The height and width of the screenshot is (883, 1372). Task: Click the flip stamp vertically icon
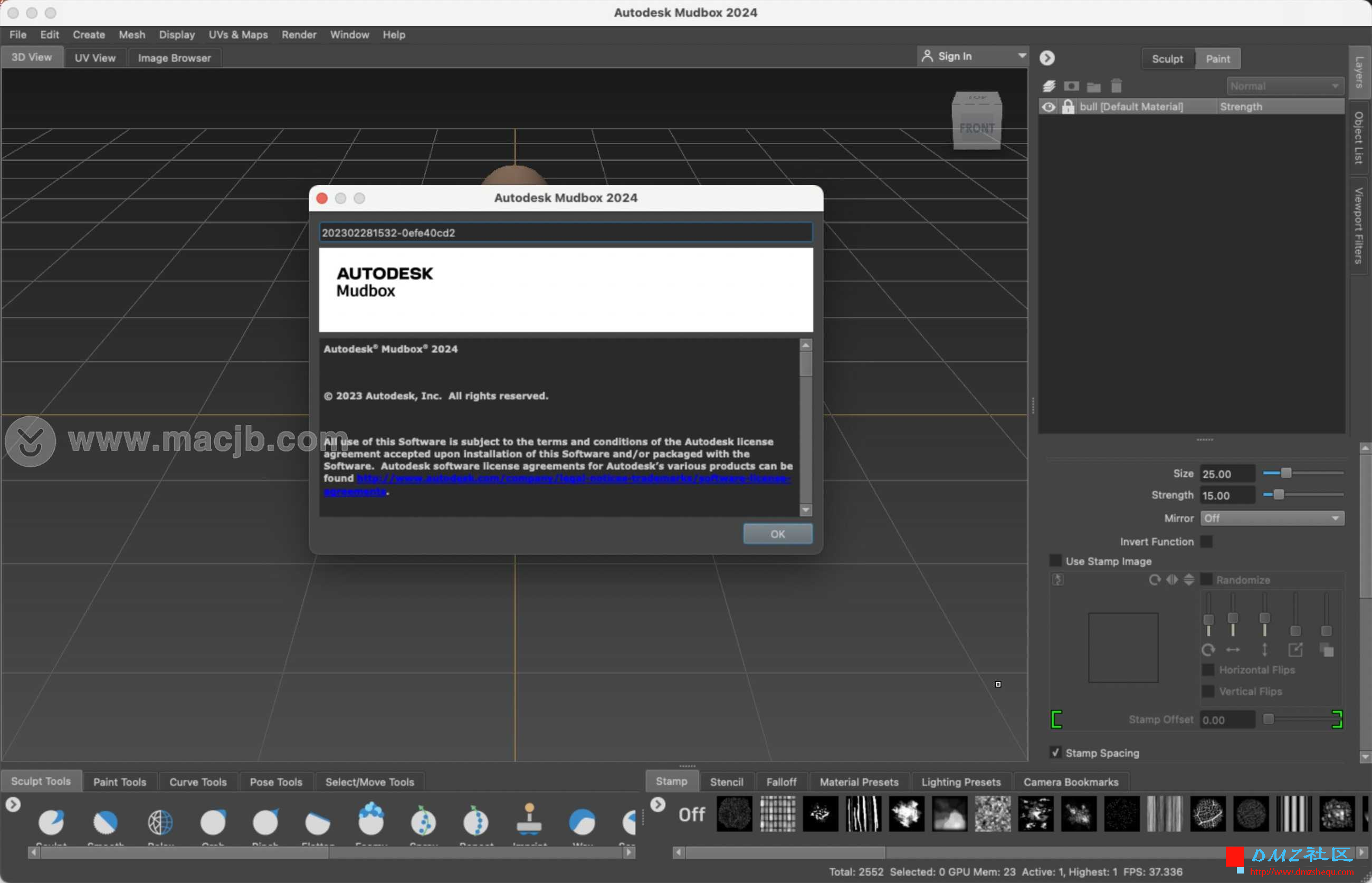[1188, 580]
